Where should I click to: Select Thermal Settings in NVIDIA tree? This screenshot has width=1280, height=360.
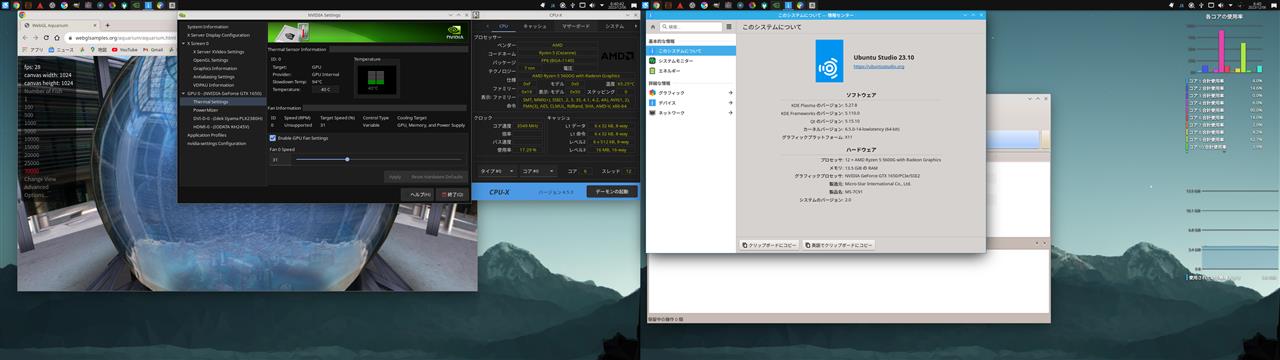point(210,102)
